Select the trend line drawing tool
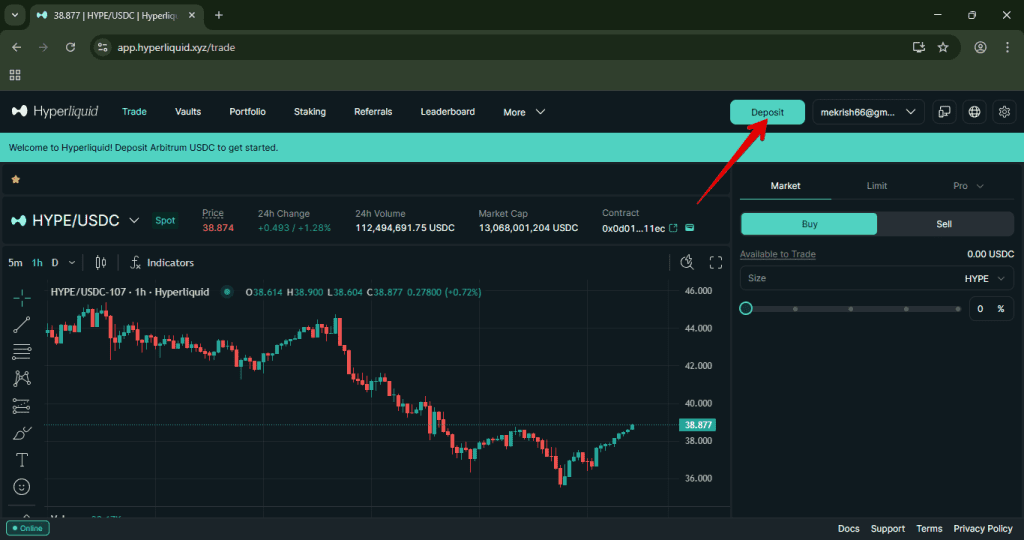Image resolution: width=1024 pixels, height=540 pixels. pos(21,324)
